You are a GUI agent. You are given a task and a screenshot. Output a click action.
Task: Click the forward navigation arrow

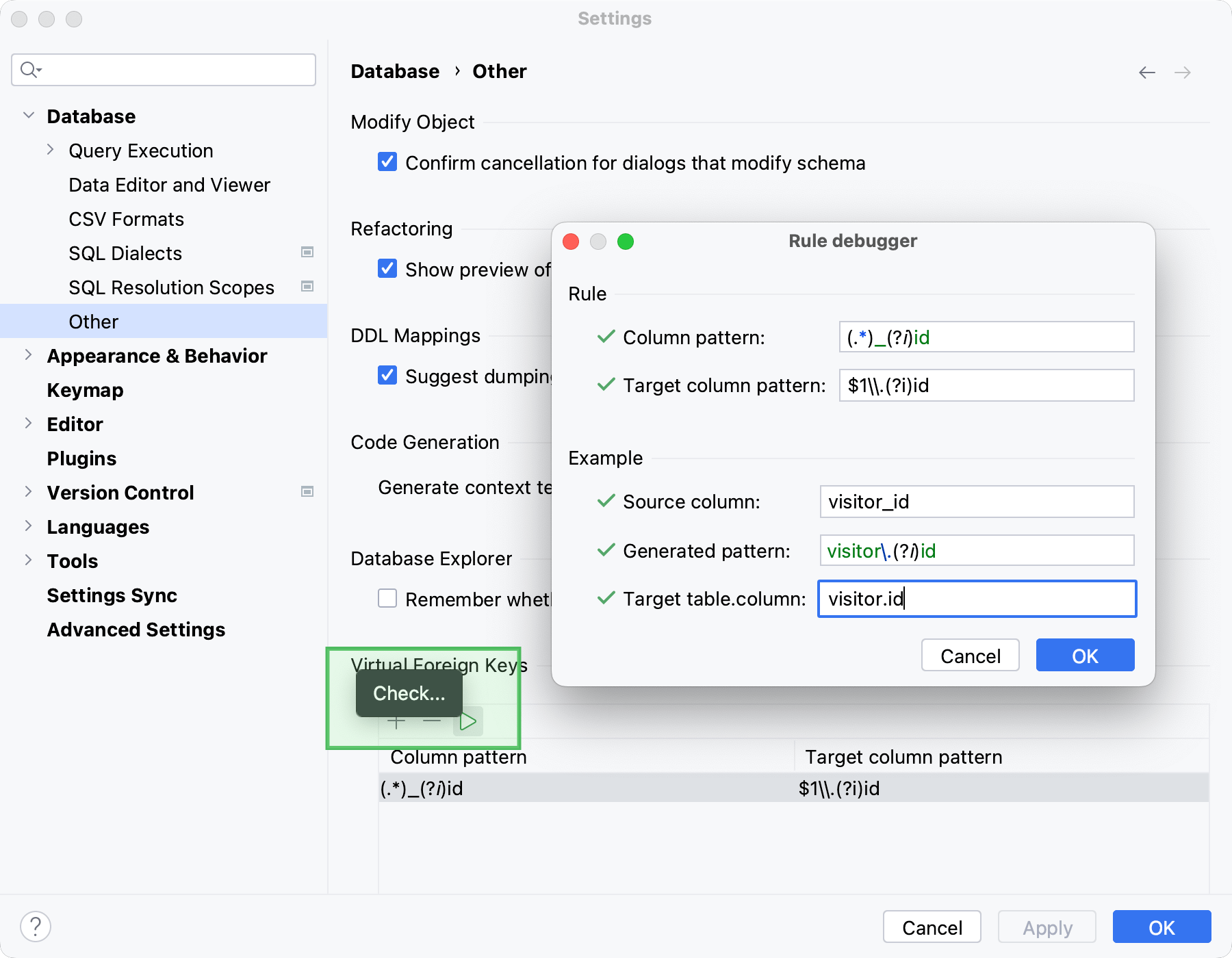point(1184,72)
